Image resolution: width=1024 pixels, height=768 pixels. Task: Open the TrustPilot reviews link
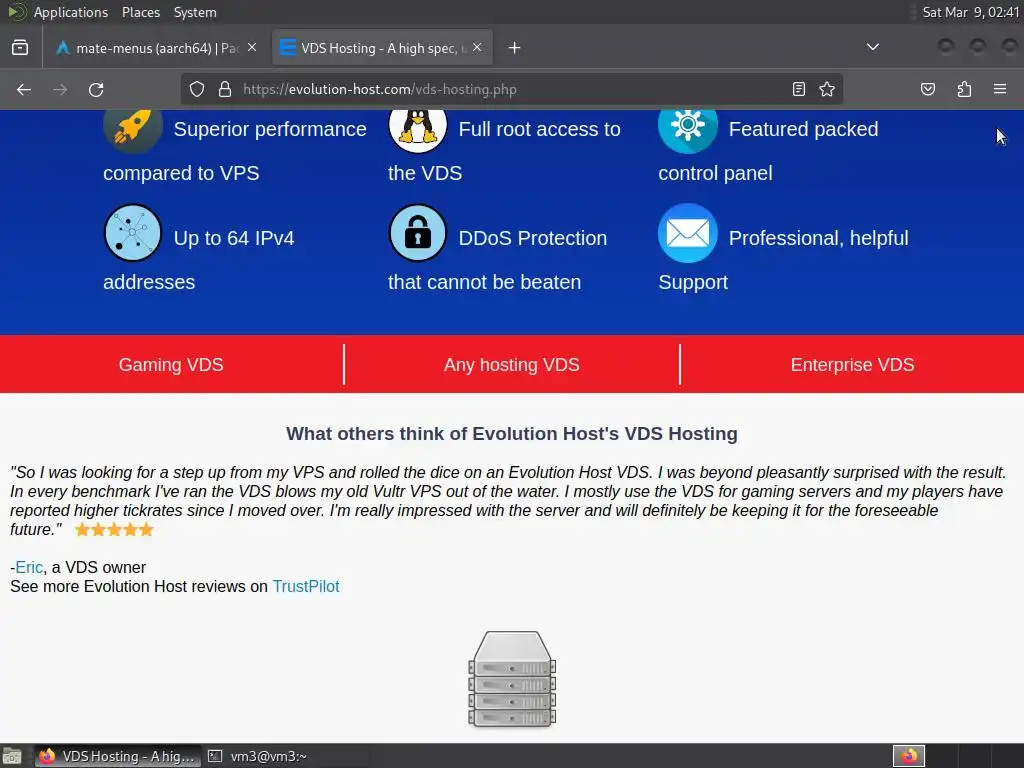pos(306,586)
